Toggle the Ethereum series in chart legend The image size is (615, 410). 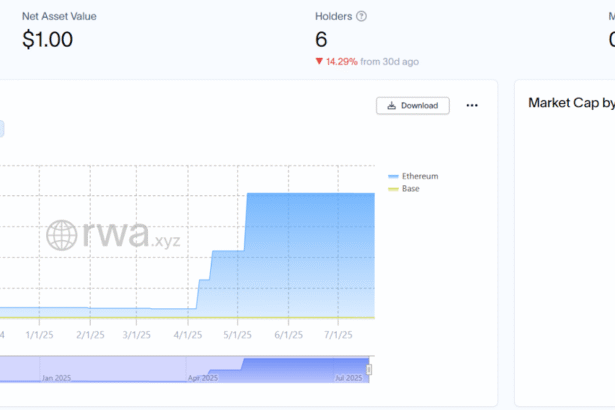tap(419, 176)
